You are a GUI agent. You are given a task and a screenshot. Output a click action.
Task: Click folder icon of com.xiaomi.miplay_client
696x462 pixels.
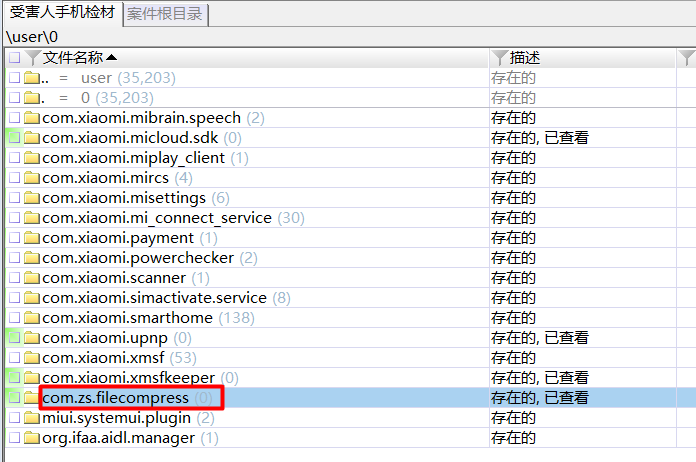32,158
